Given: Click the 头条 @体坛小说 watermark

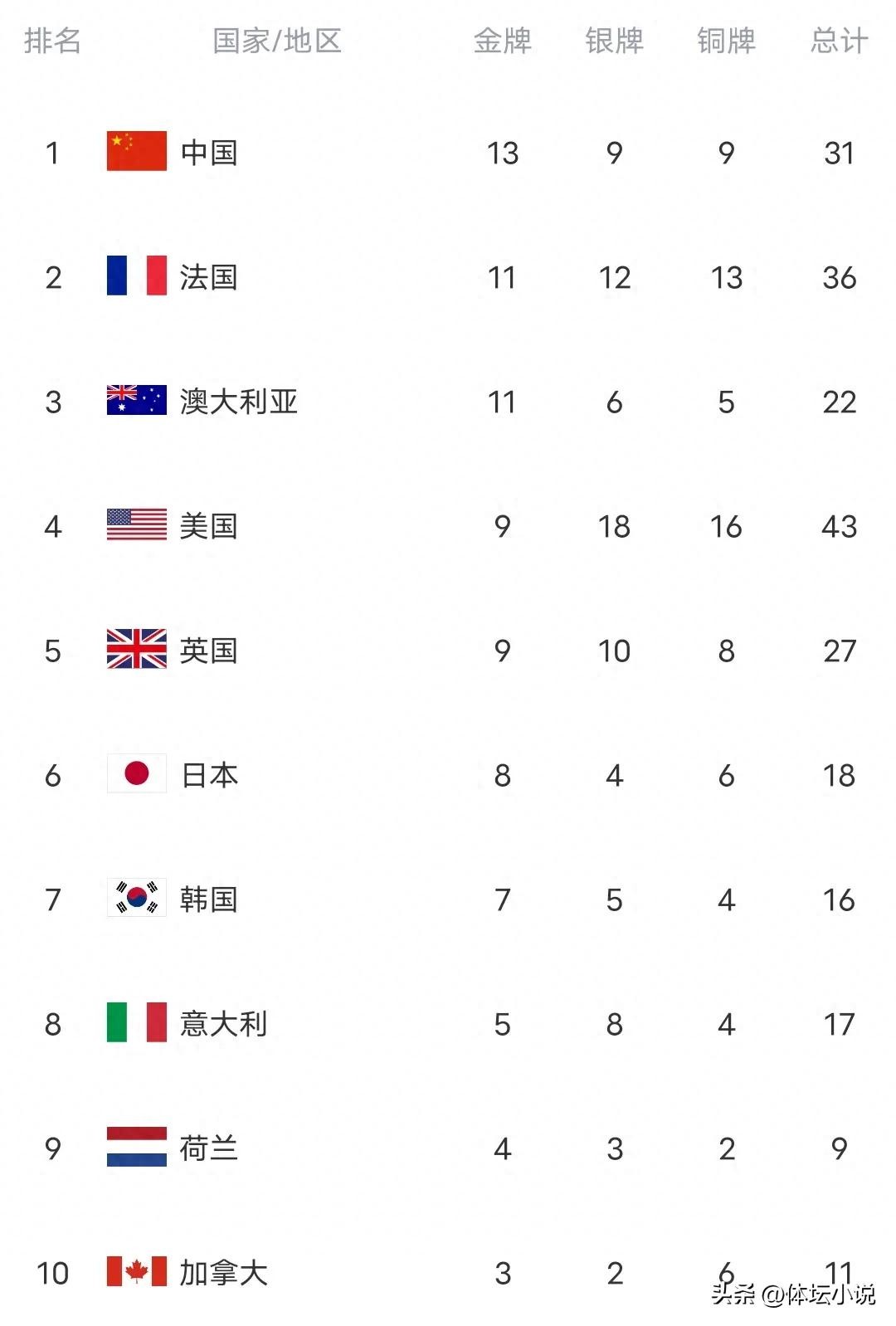Looking at the screenshot, I should (792, 1294).
